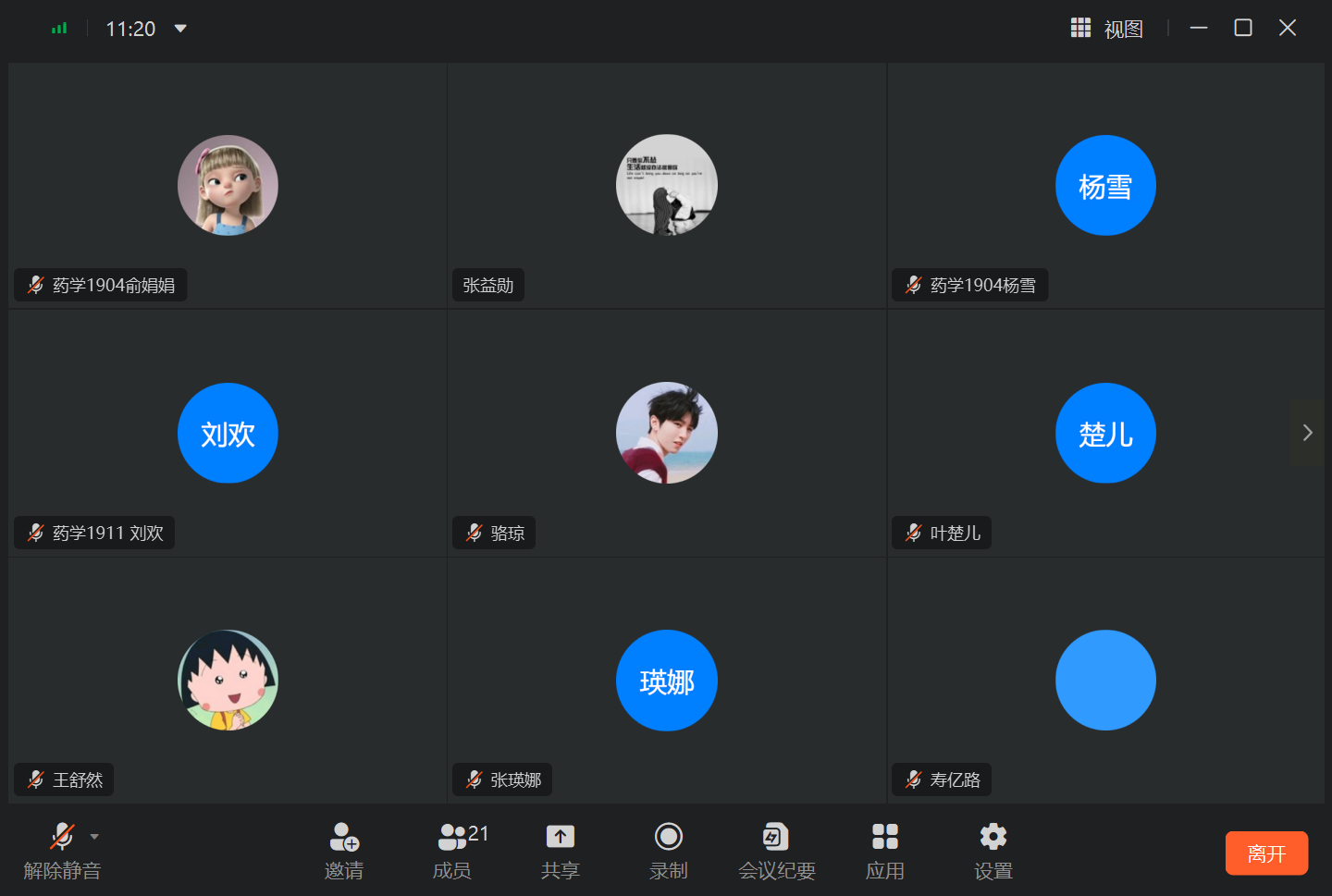Click 王舒然's cartoon avatar

[x=228, y=681]
